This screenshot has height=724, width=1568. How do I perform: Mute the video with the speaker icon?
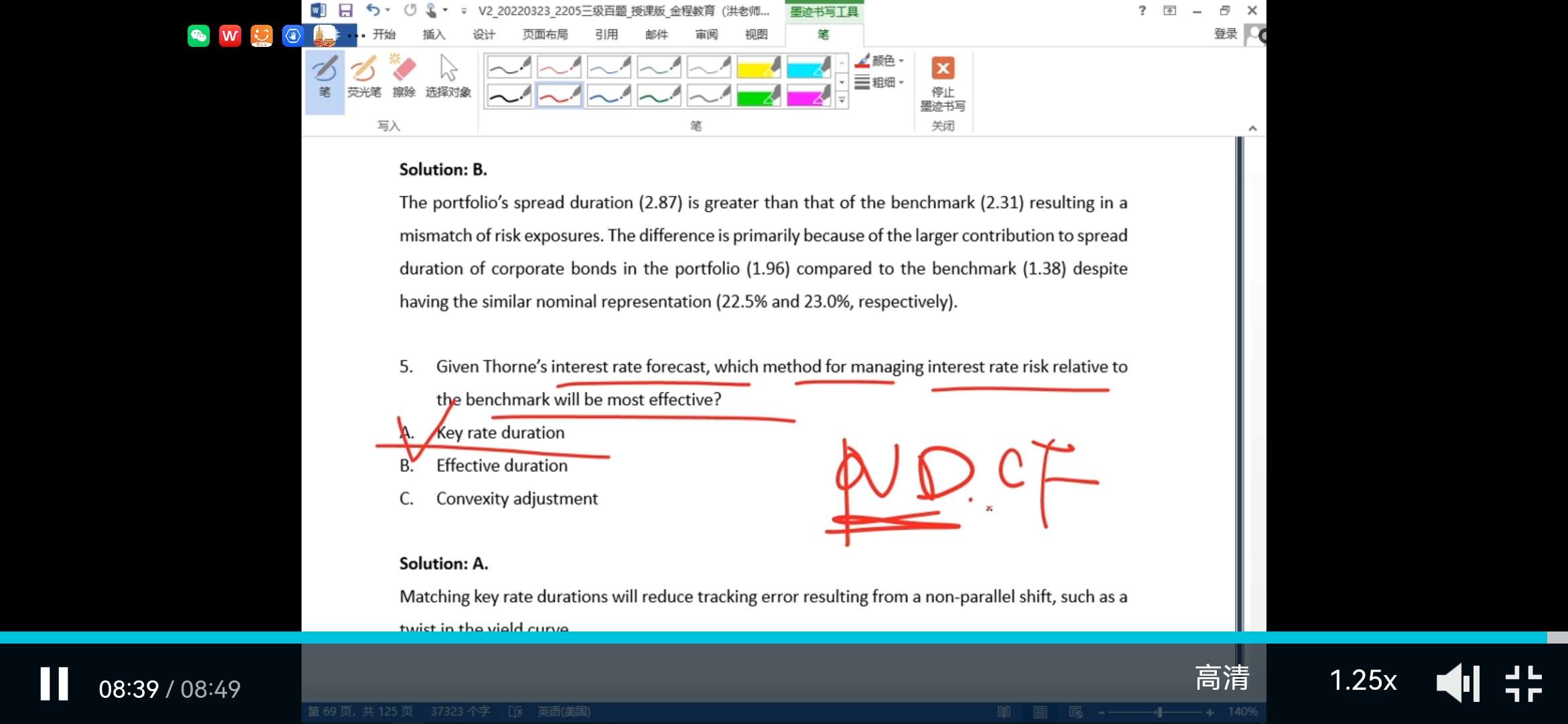(1457, 683)
